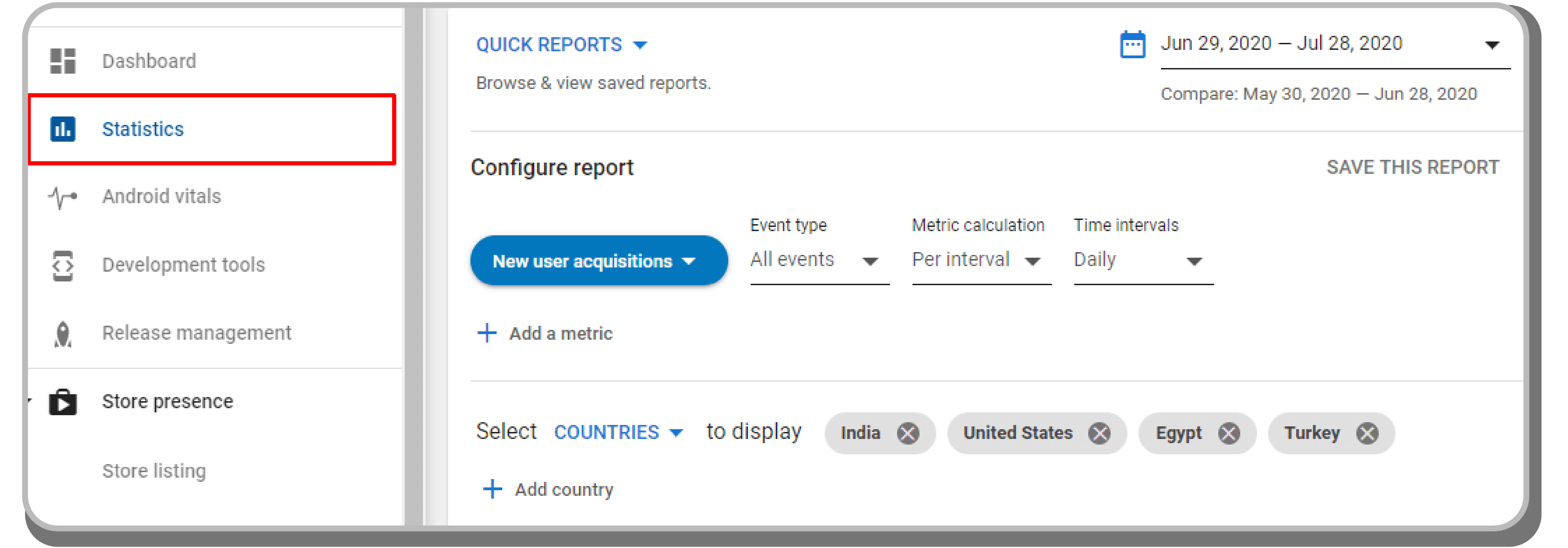Image resolution: width=1568 pixels, height=548 pixels.
Task: Remove the Egypt country chip
Action: [1229, 433]
